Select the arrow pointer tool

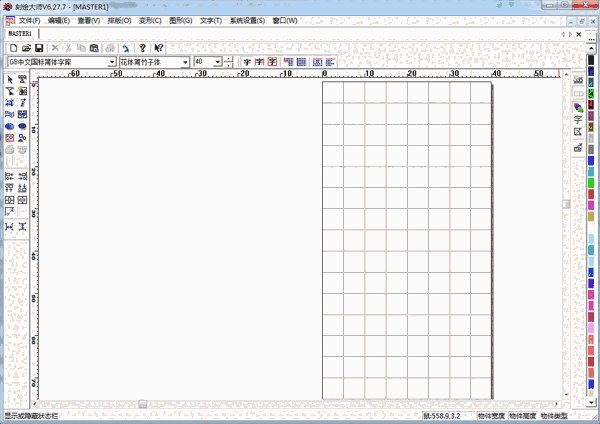click(x=10, y=80)
